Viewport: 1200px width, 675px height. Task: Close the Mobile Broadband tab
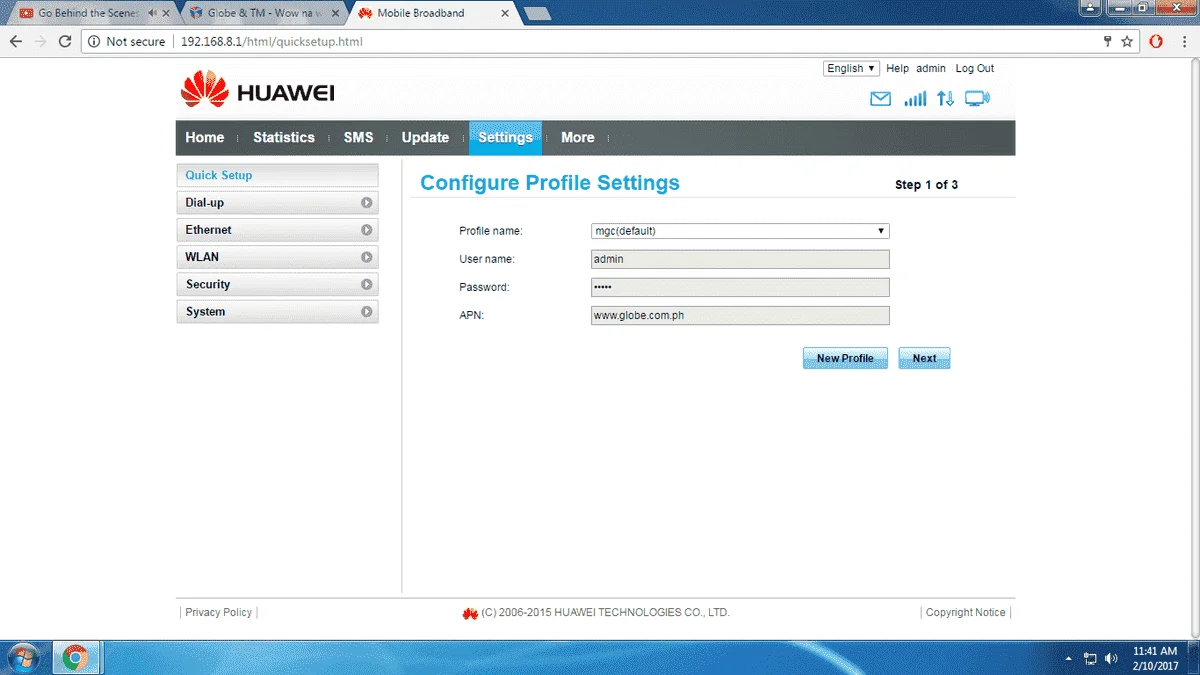[505, 13]
